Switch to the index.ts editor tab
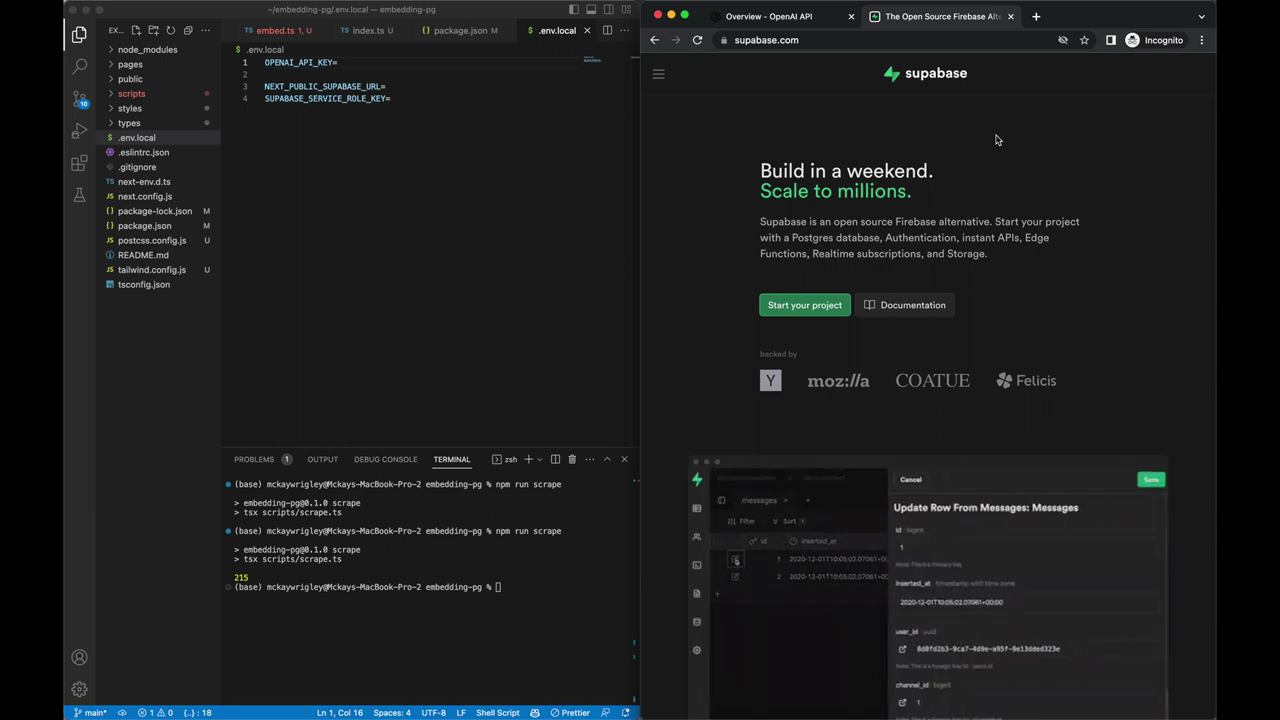Screen dimensions: 1280x720 (x=366, y=31)
